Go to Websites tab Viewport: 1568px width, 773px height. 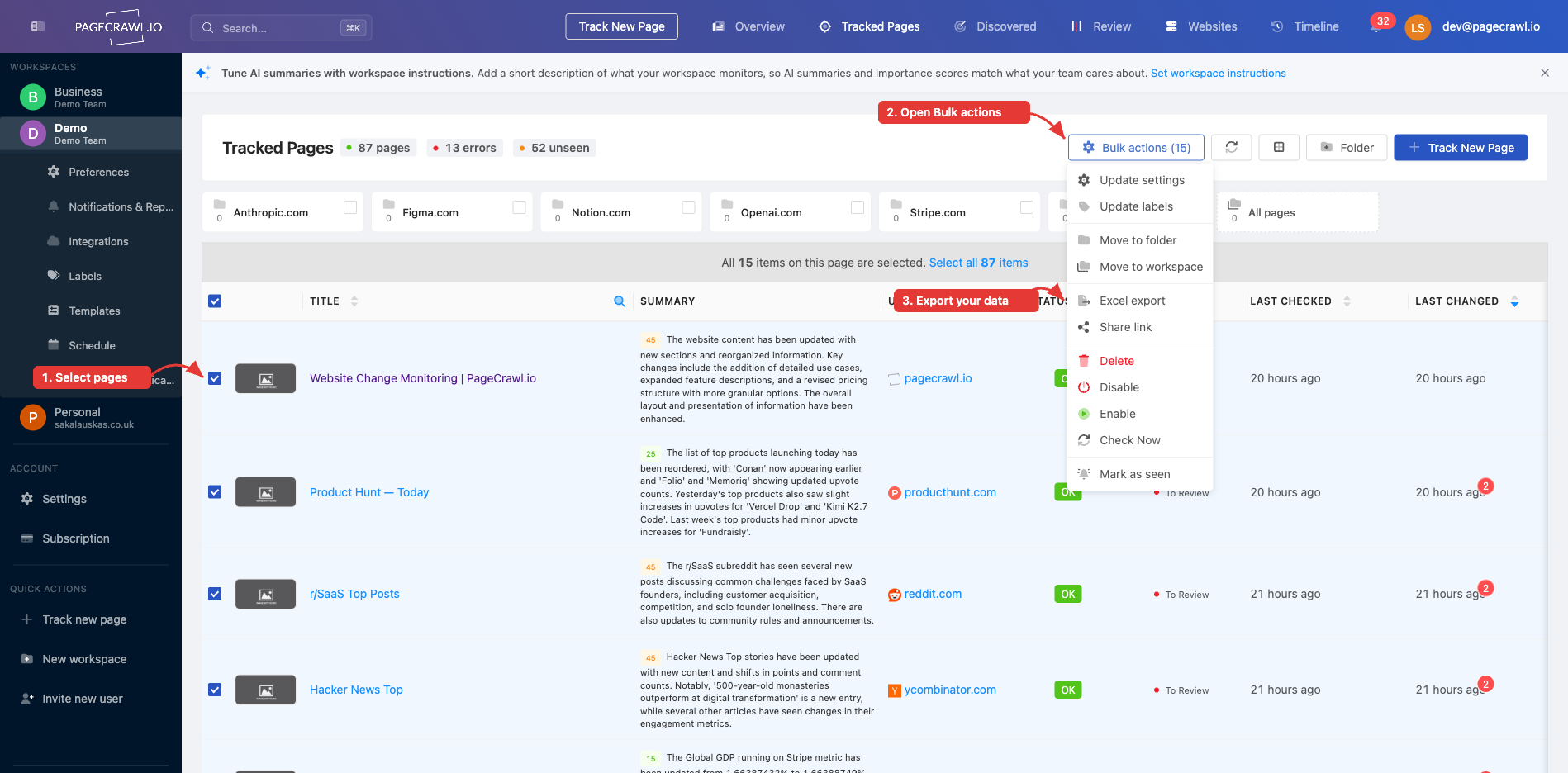click(1201, 26)
